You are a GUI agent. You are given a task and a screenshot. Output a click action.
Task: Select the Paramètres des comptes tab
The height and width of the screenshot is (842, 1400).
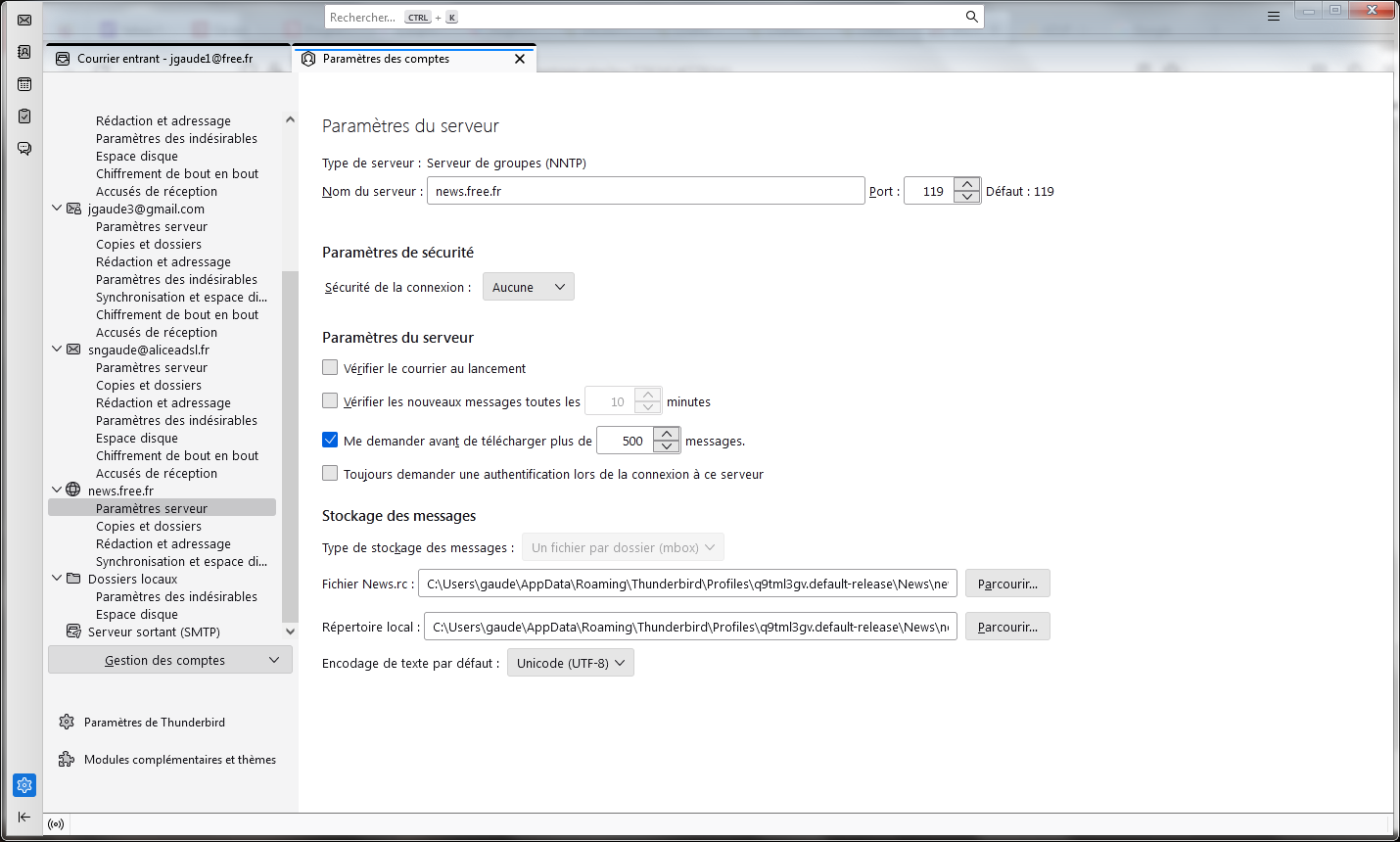[413, 59]
